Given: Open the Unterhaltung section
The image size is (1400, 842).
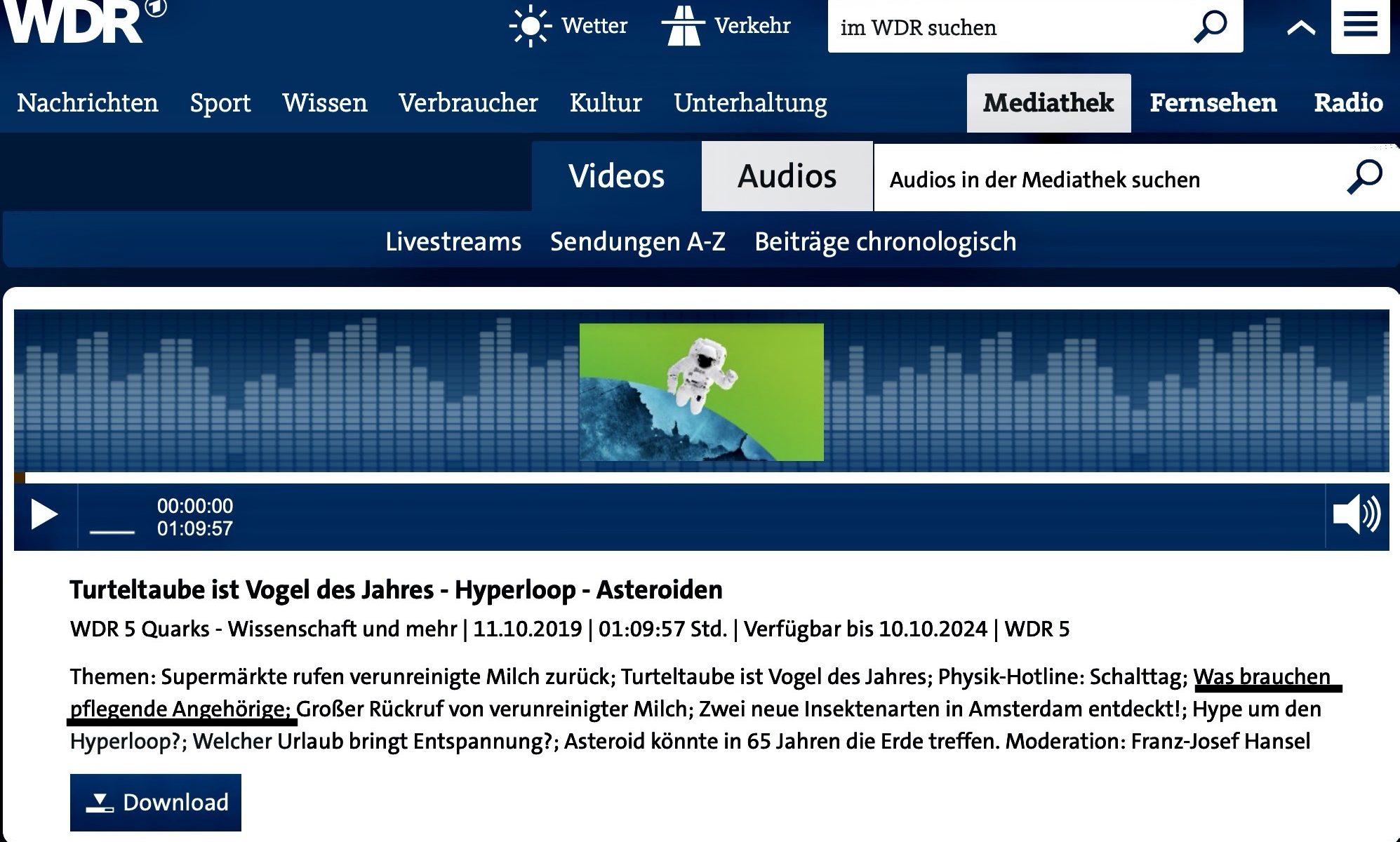Looking at the screenshot, I should pos(750,102).
